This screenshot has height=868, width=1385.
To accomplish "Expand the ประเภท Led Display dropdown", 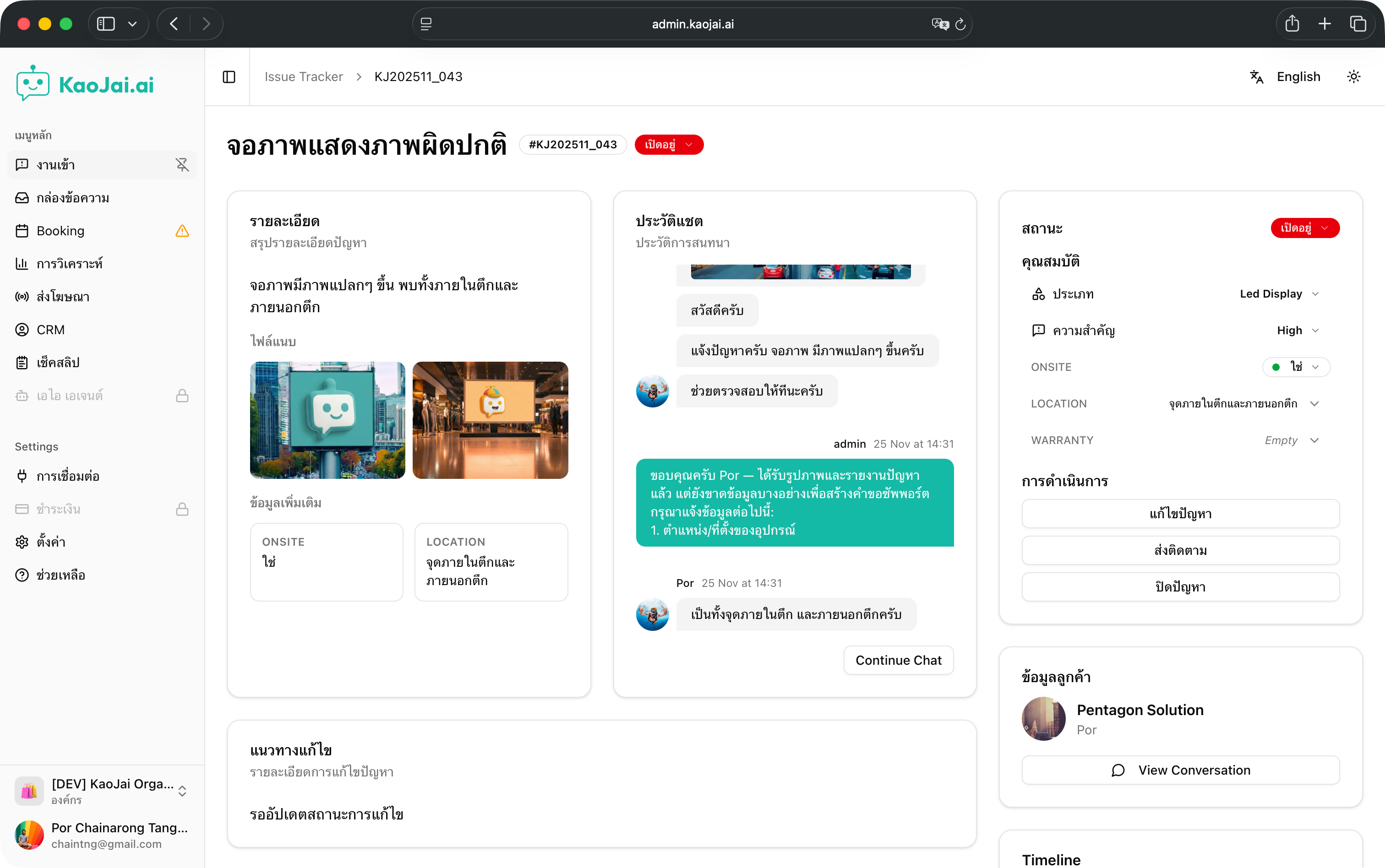I will pyautogui.click(x=1279, y=294).
